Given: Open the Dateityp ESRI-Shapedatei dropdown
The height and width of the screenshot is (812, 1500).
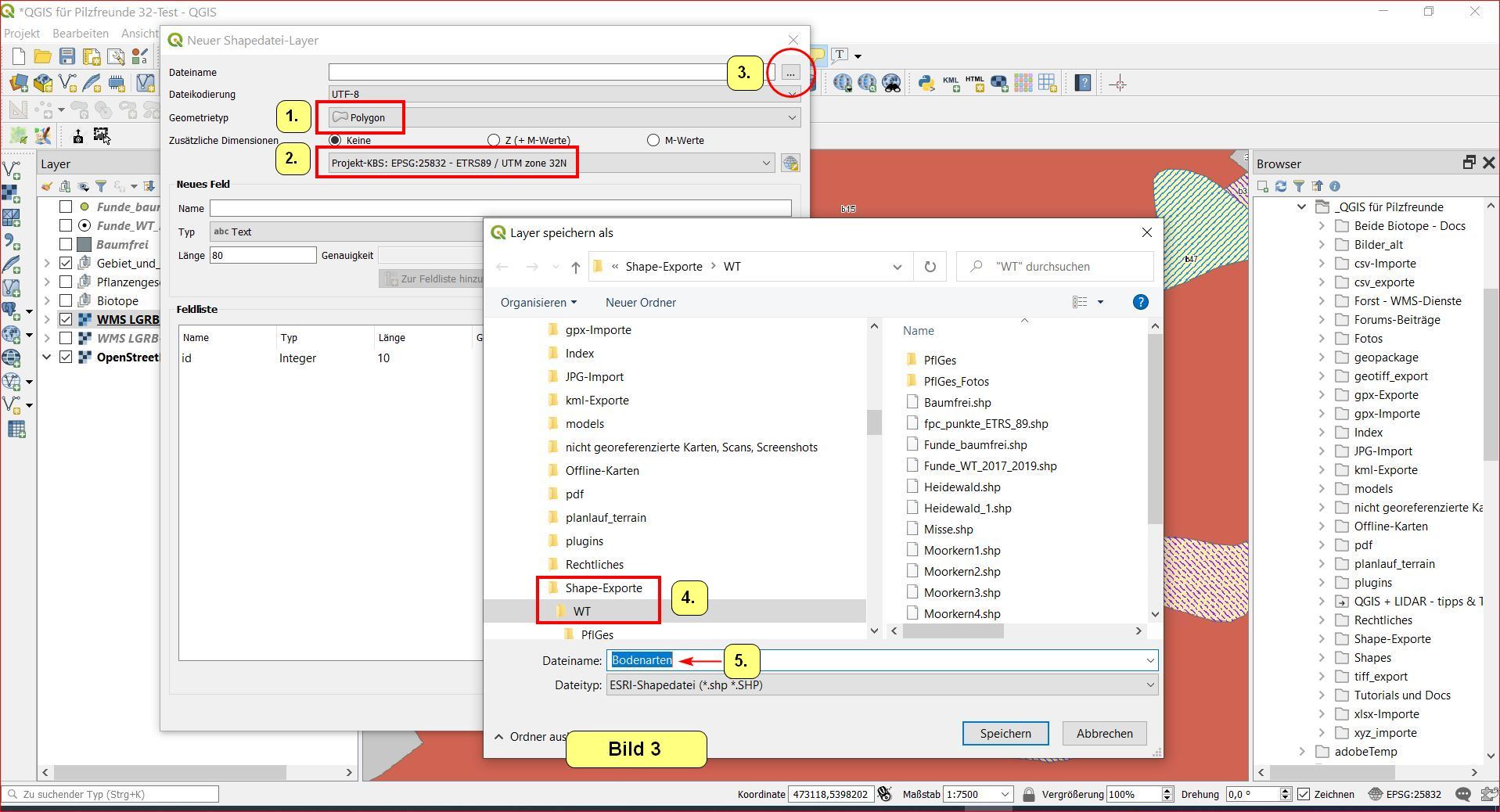Looking at the screenshot, I should click(x=881, y=685).
